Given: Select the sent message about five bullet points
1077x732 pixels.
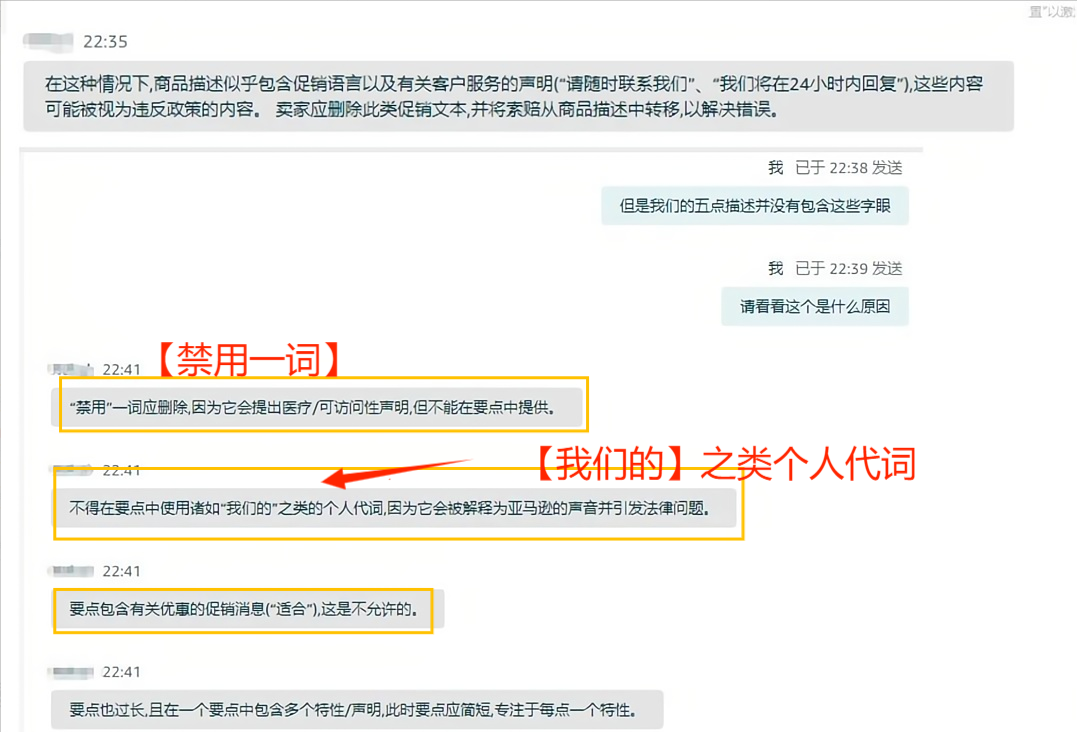Looking at the screenshot, I should point(755,205).
